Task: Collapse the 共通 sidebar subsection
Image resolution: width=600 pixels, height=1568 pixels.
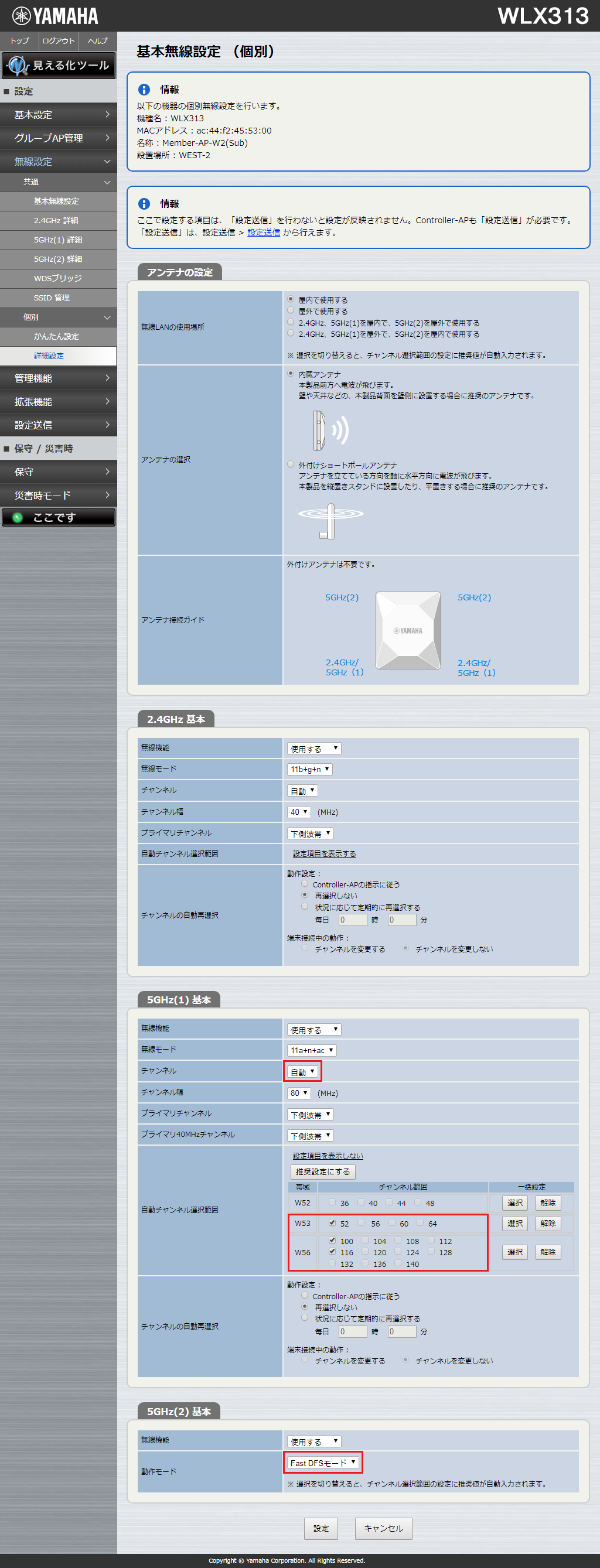Action: (x=59, y=182)
